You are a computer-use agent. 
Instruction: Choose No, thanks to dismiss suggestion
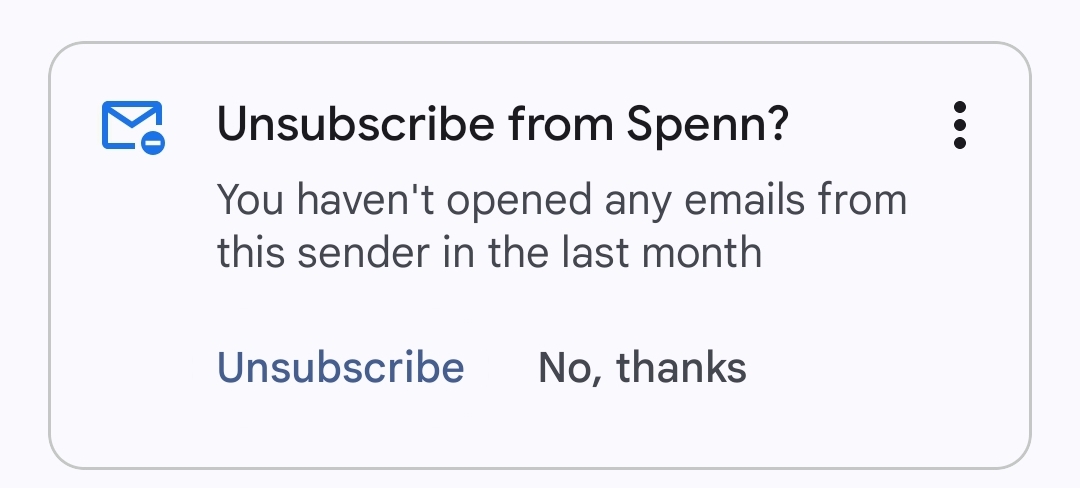(x=642, y=368)
